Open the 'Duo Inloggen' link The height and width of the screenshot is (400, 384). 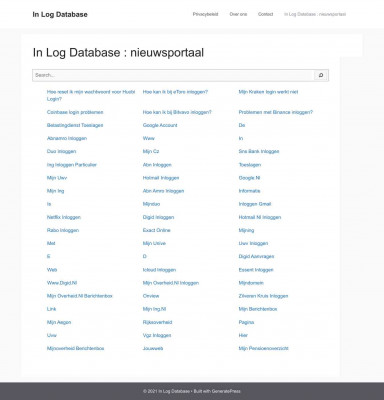coord(61,151)
